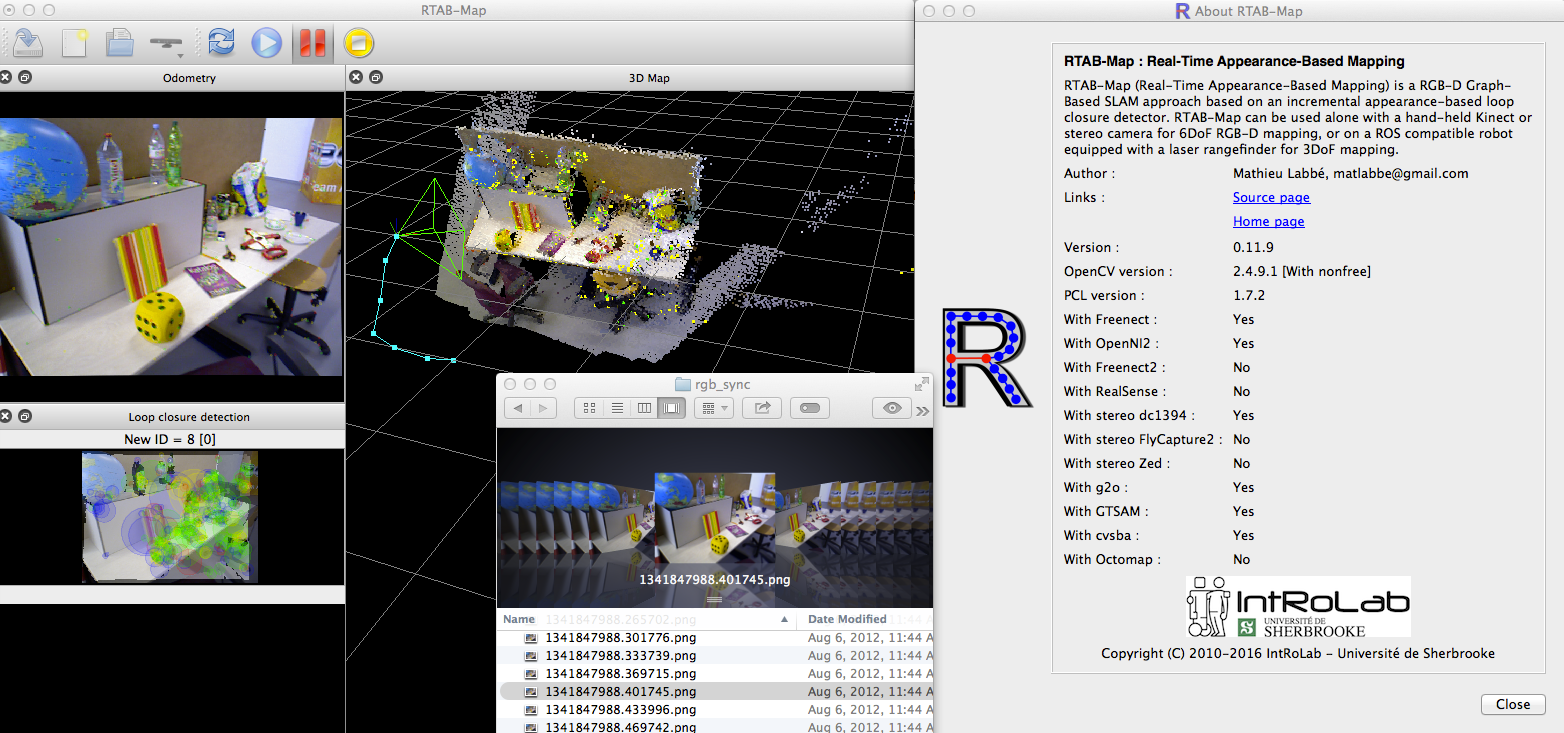Stop mapping with the yellow stop button

[x=358, y=42]
